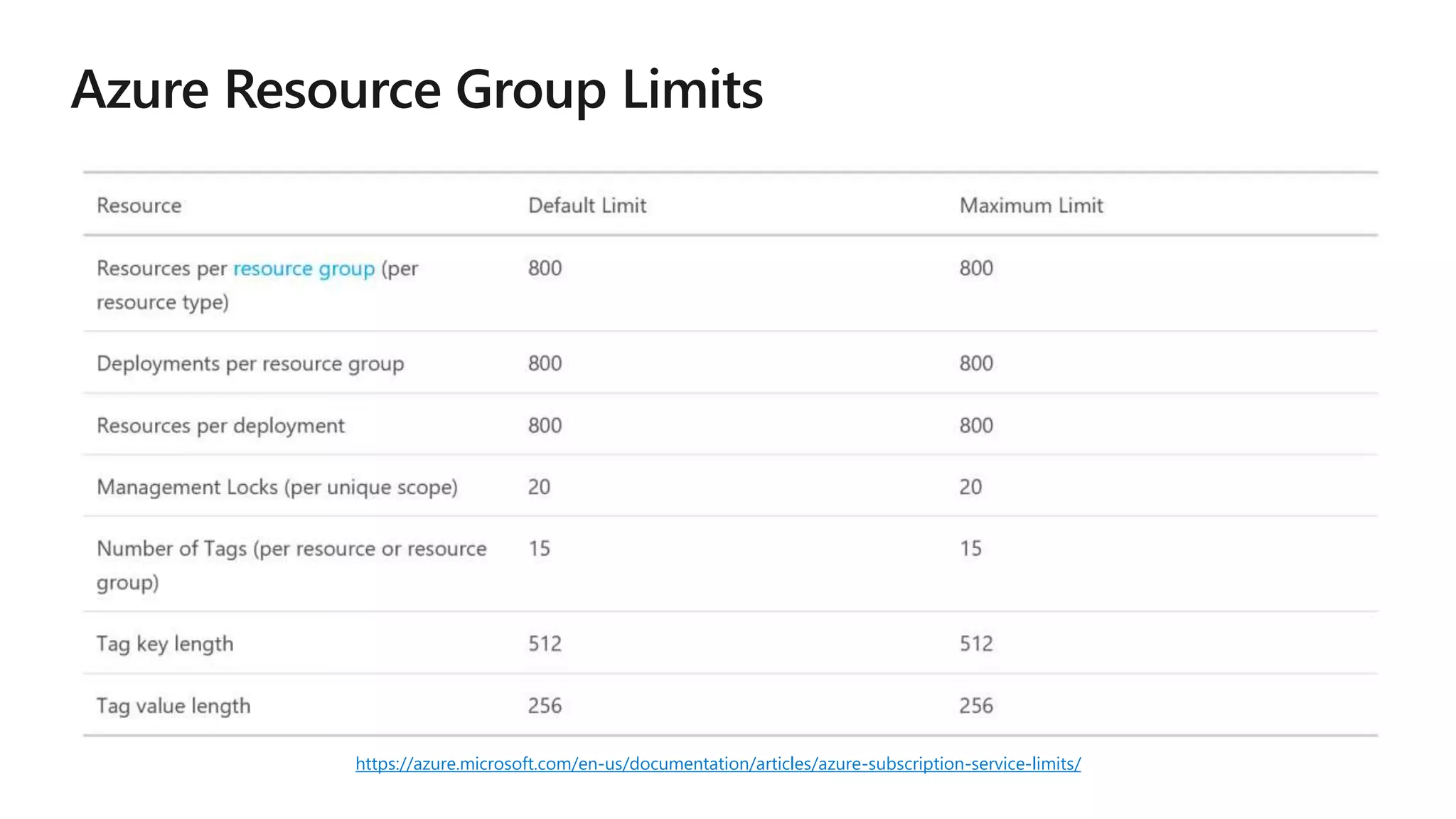Click default limit 20 for Management Locks
Image resolution: width=1456 pixels, height=819 pixels.
tap(540, 487)
